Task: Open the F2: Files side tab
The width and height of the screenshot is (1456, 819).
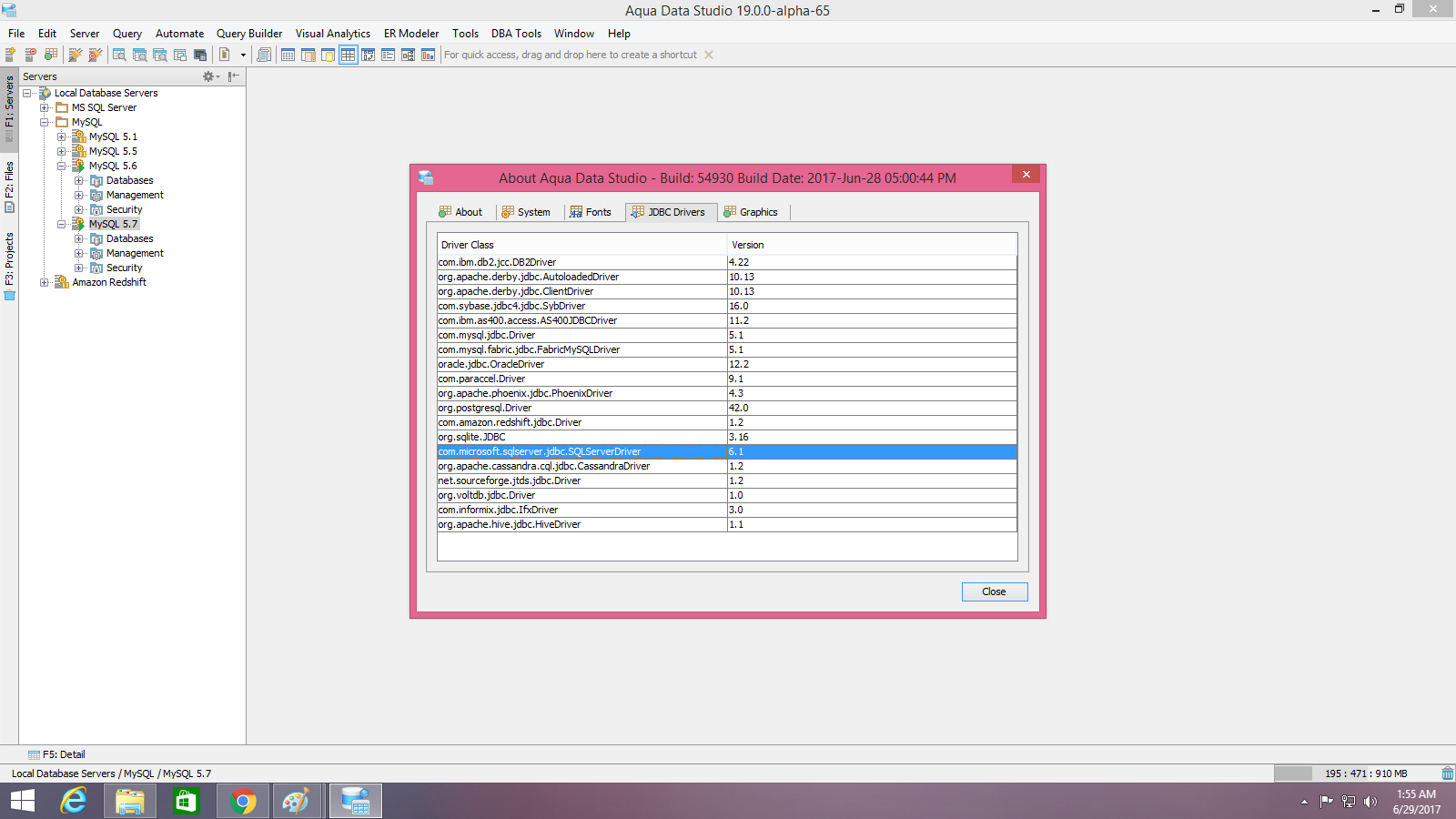Action: [x=9, y=187]
